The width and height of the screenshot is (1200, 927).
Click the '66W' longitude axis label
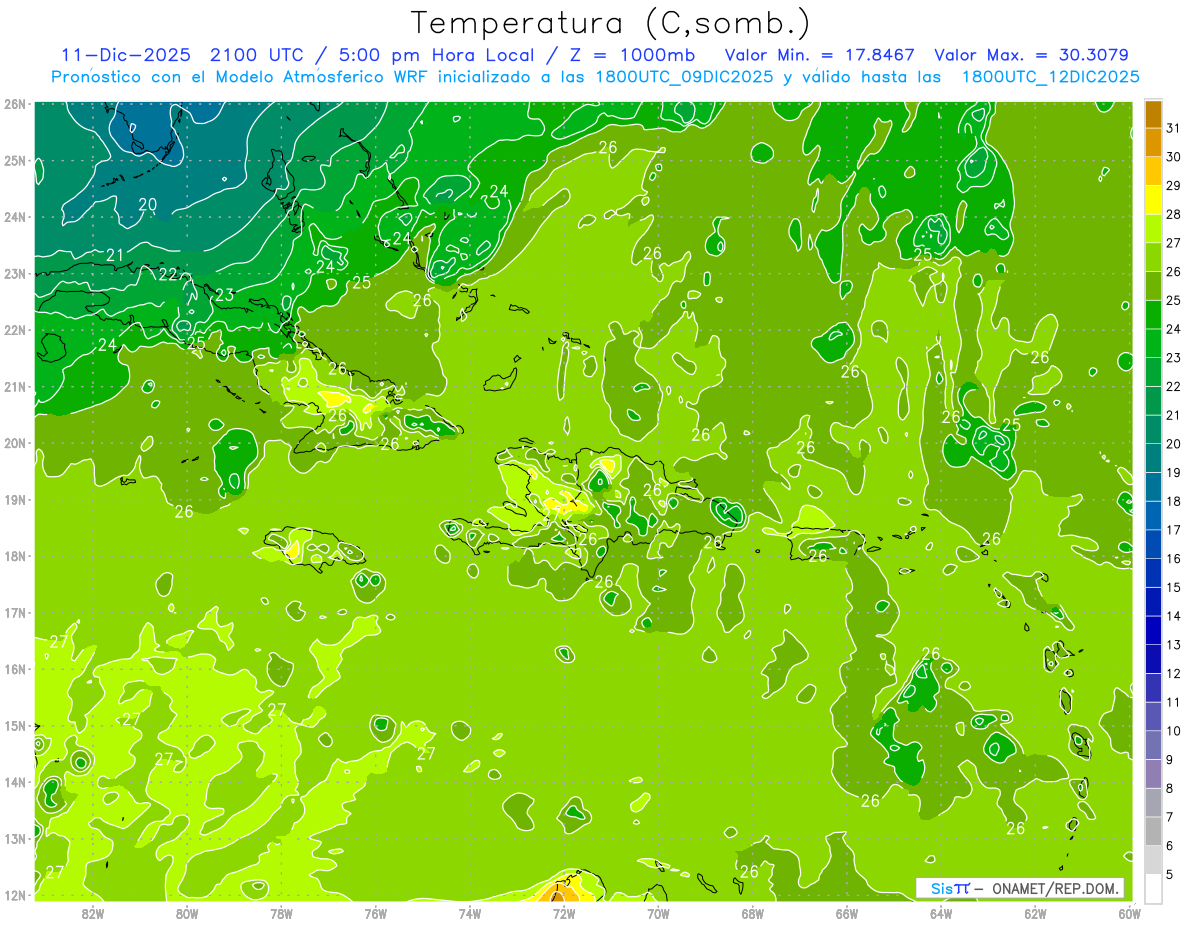coord(847,913)
